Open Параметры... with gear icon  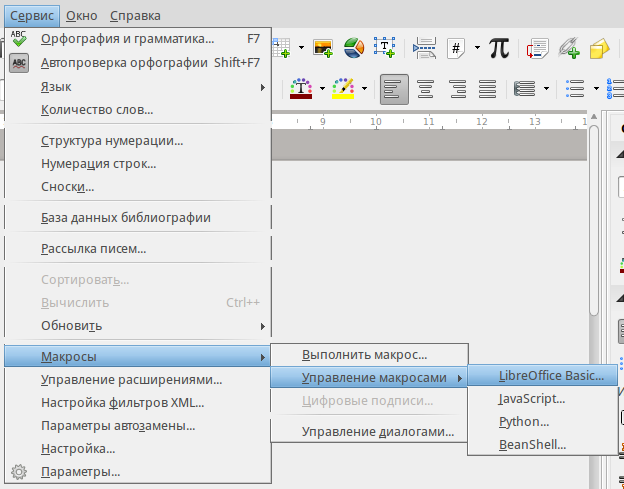(138, 472)
